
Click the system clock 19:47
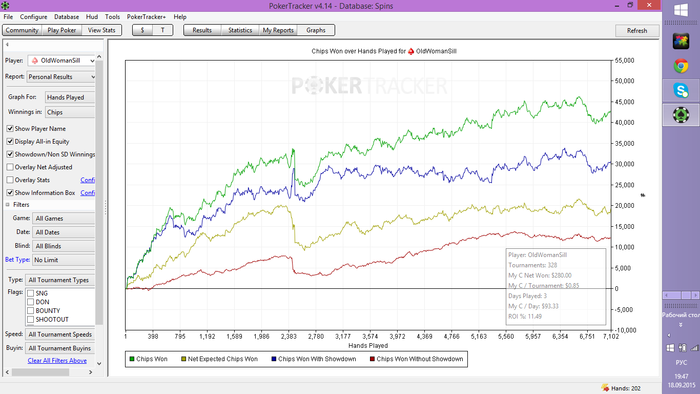(x=681, y=377)
